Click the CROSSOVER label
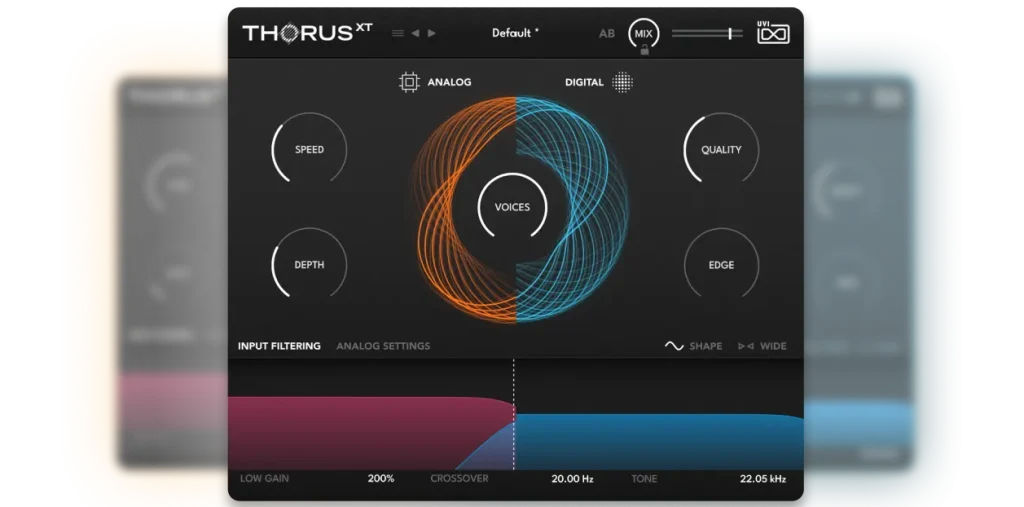 pyautogui.click(x=459, y=479)
